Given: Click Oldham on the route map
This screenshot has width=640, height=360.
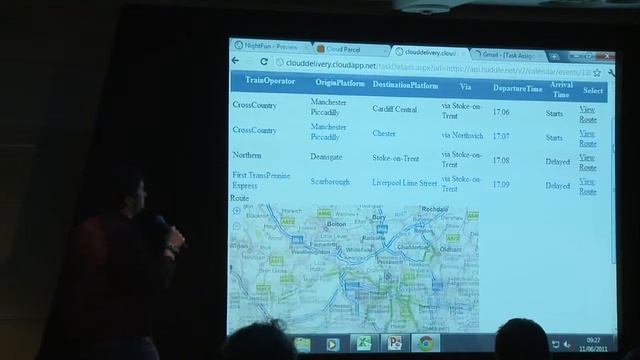Looking at the screenshot, I should point(451,249).
